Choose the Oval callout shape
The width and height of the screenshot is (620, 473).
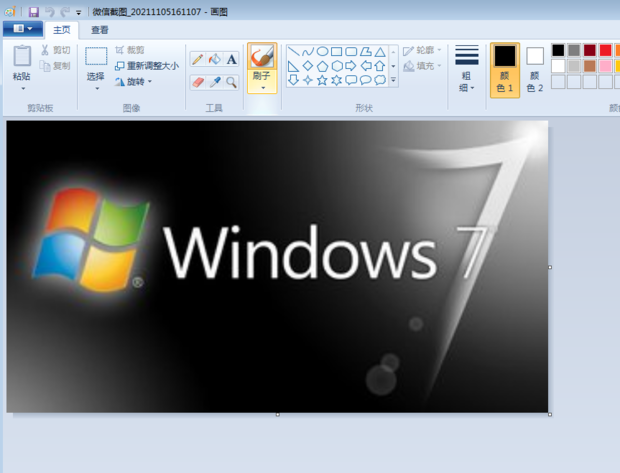pyautogui.click(x=366, y=80)
